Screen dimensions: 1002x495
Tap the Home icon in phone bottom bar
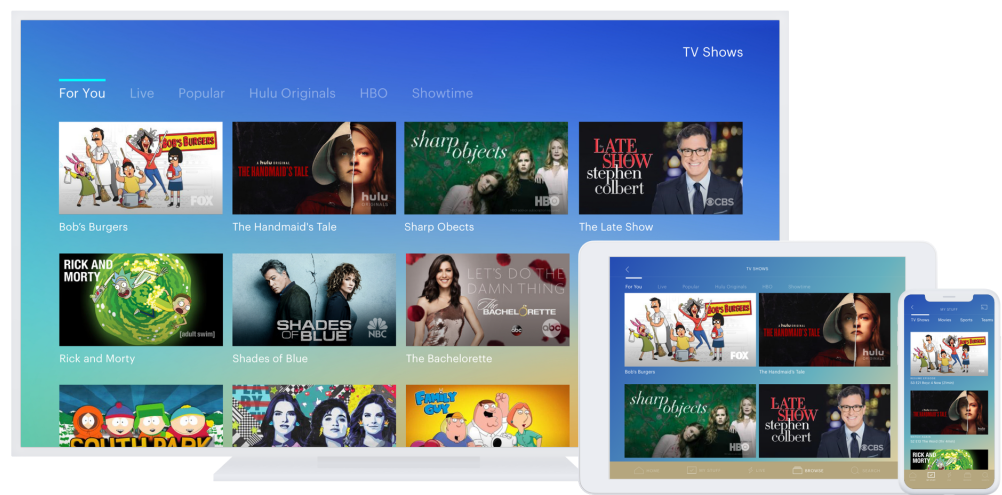(913, 475)
